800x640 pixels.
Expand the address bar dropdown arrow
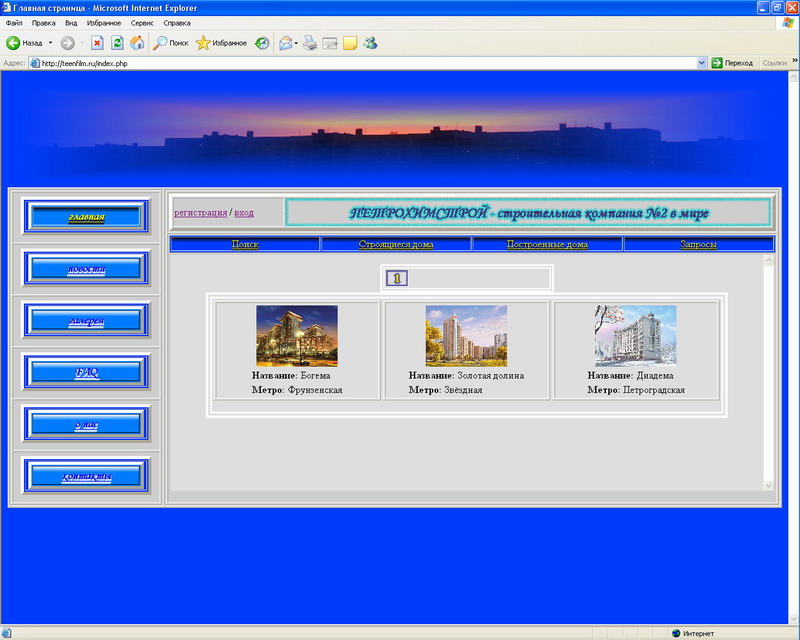[x=702, y=63]
